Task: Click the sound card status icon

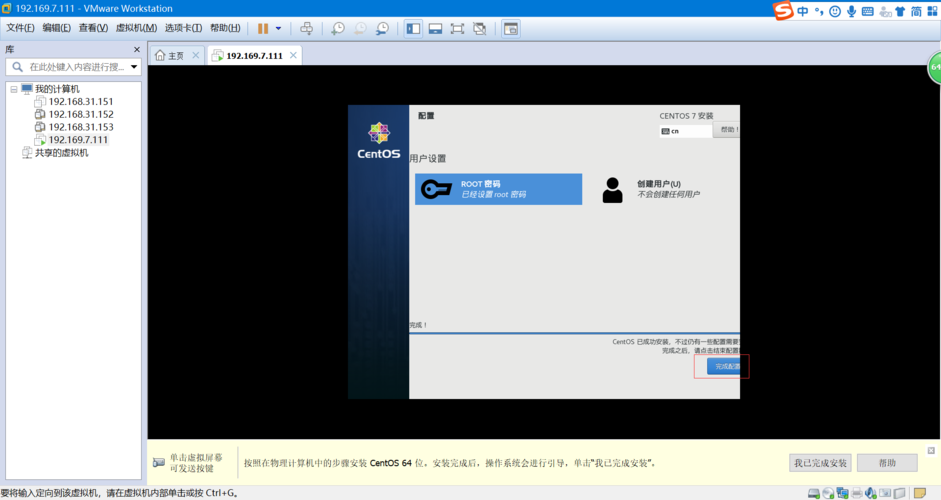Action: click(x=871, y=493)
